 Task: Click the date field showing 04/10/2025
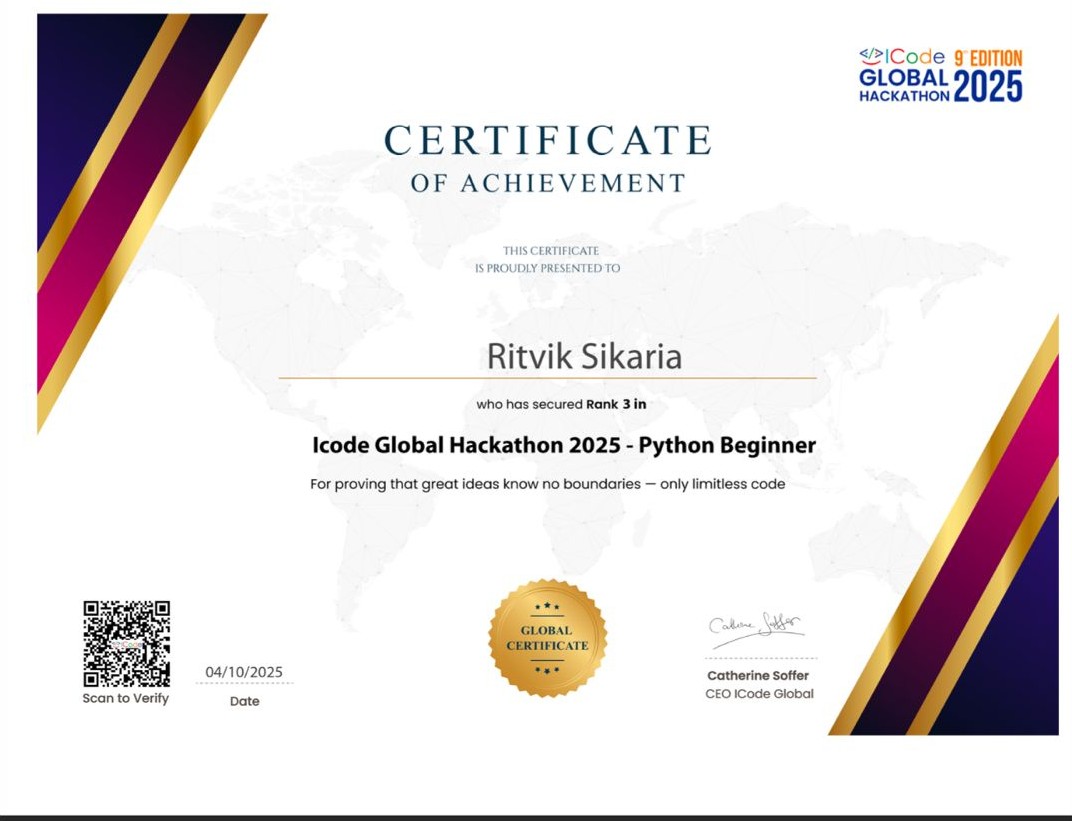pos(243,671)
